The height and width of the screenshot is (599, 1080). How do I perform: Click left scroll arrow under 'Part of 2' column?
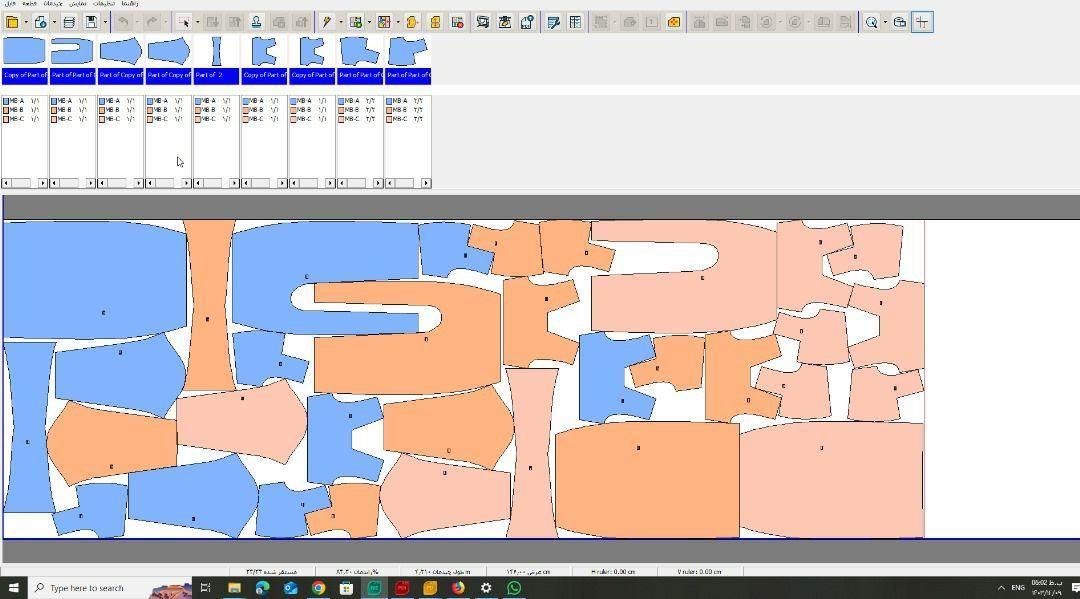click(198, 183)
